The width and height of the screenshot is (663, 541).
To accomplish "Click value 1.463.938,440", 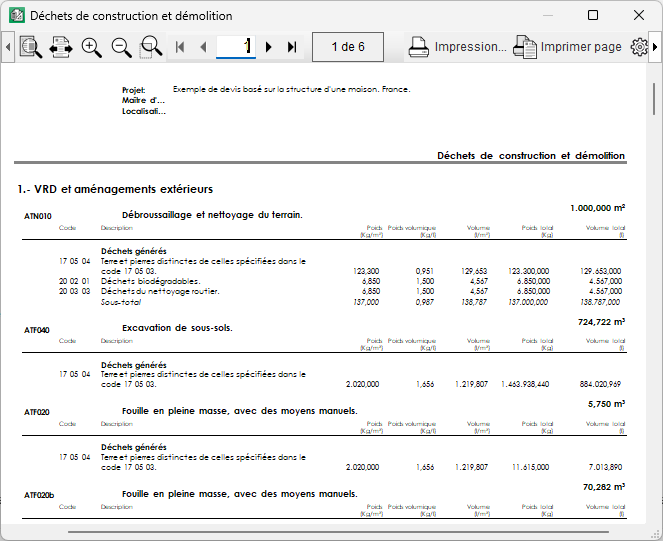I will (x=525, y=384).
